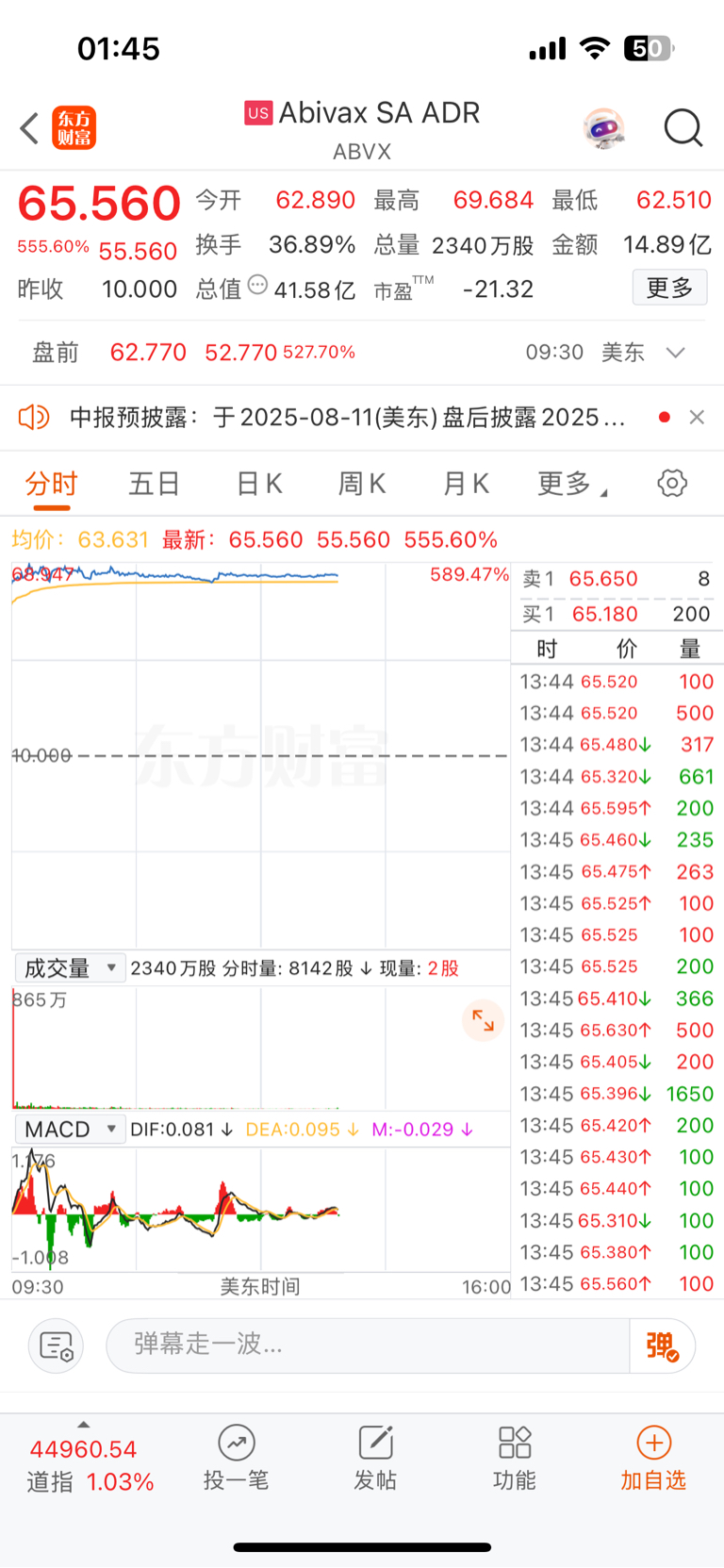
Task: Tap the Abivax SA ADR title
Action: coord(379,113)
